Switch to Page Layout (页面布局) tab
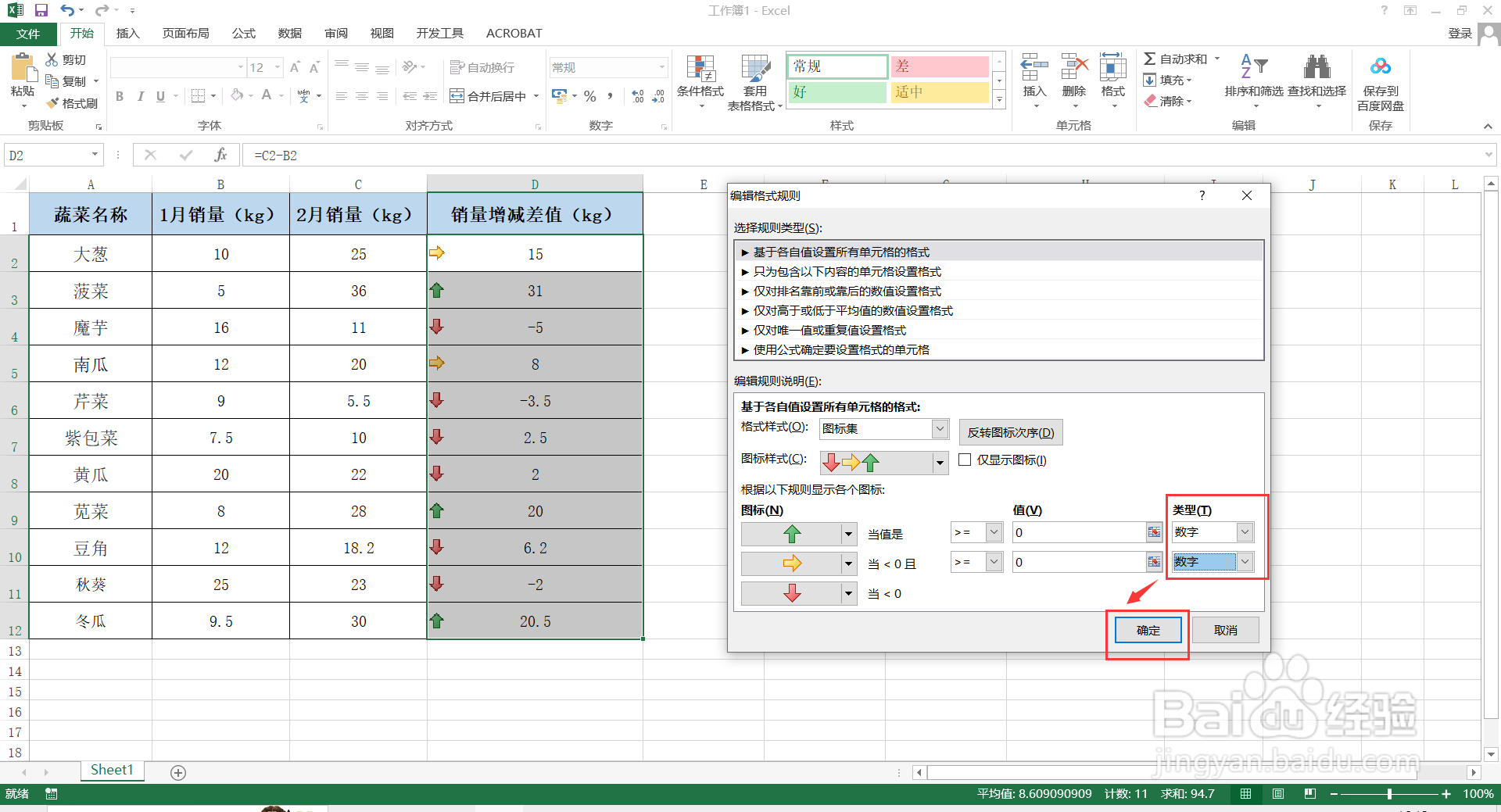The width and height of the screenshot is (1501, 812). (x=185, y=34)
